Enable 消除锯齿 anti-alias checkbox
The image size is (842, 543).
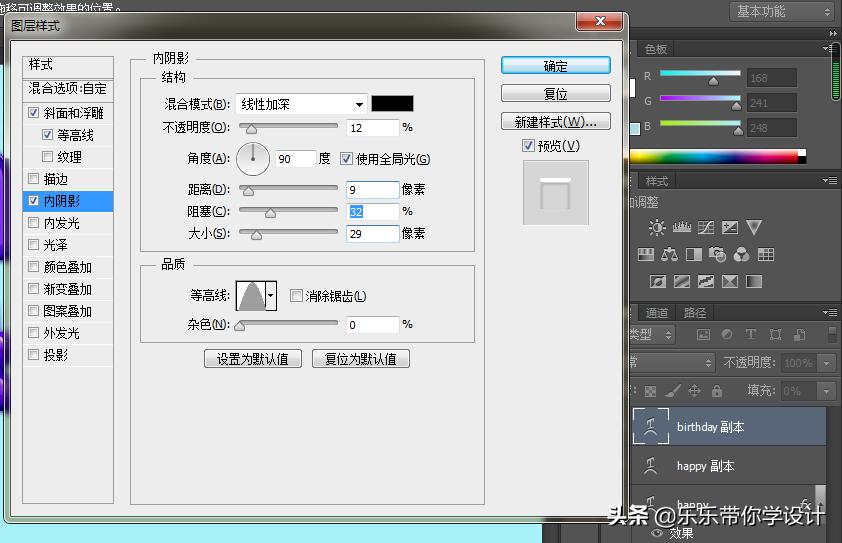coord(296,295)
